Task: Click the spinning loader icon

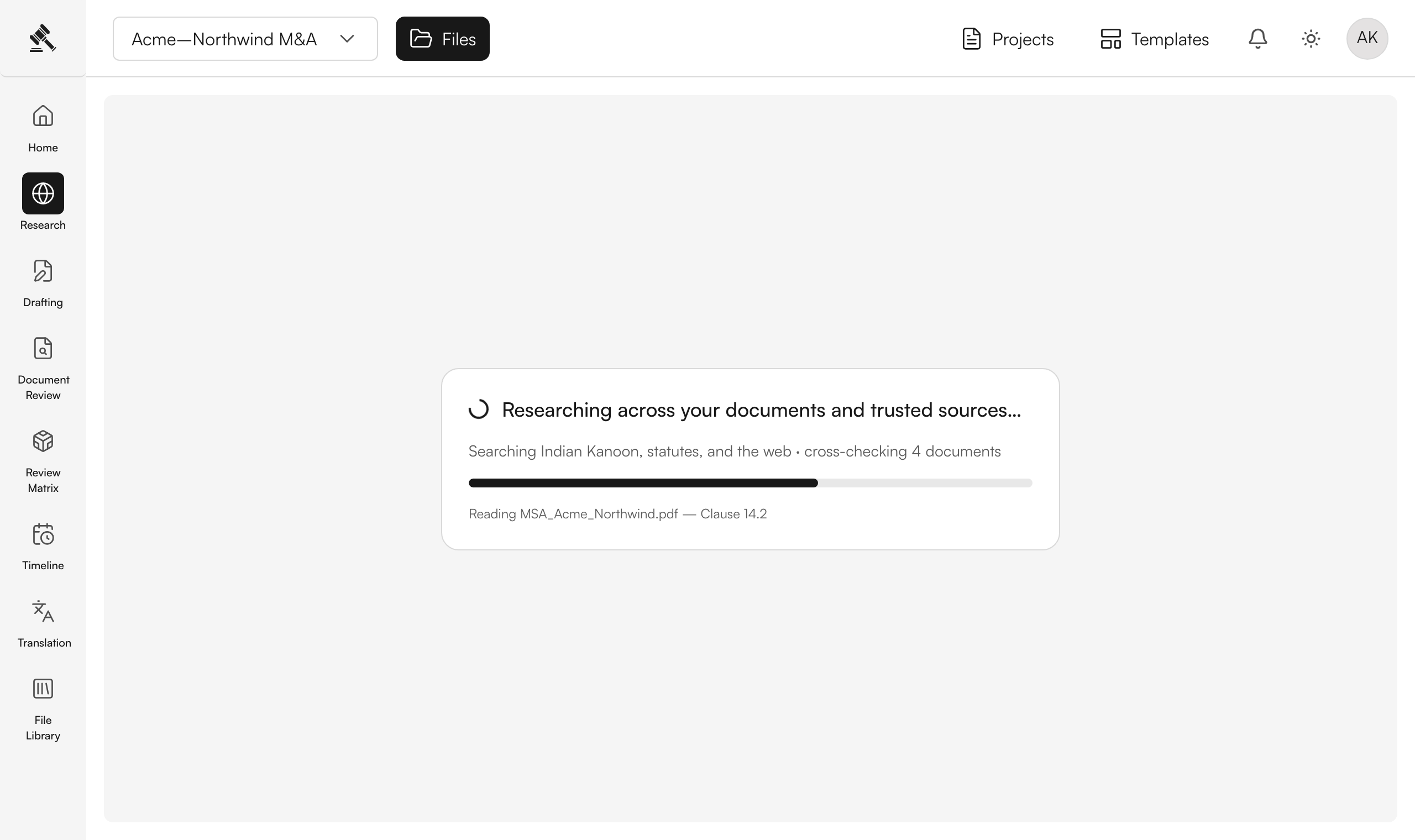Action: tap(479, 410)
